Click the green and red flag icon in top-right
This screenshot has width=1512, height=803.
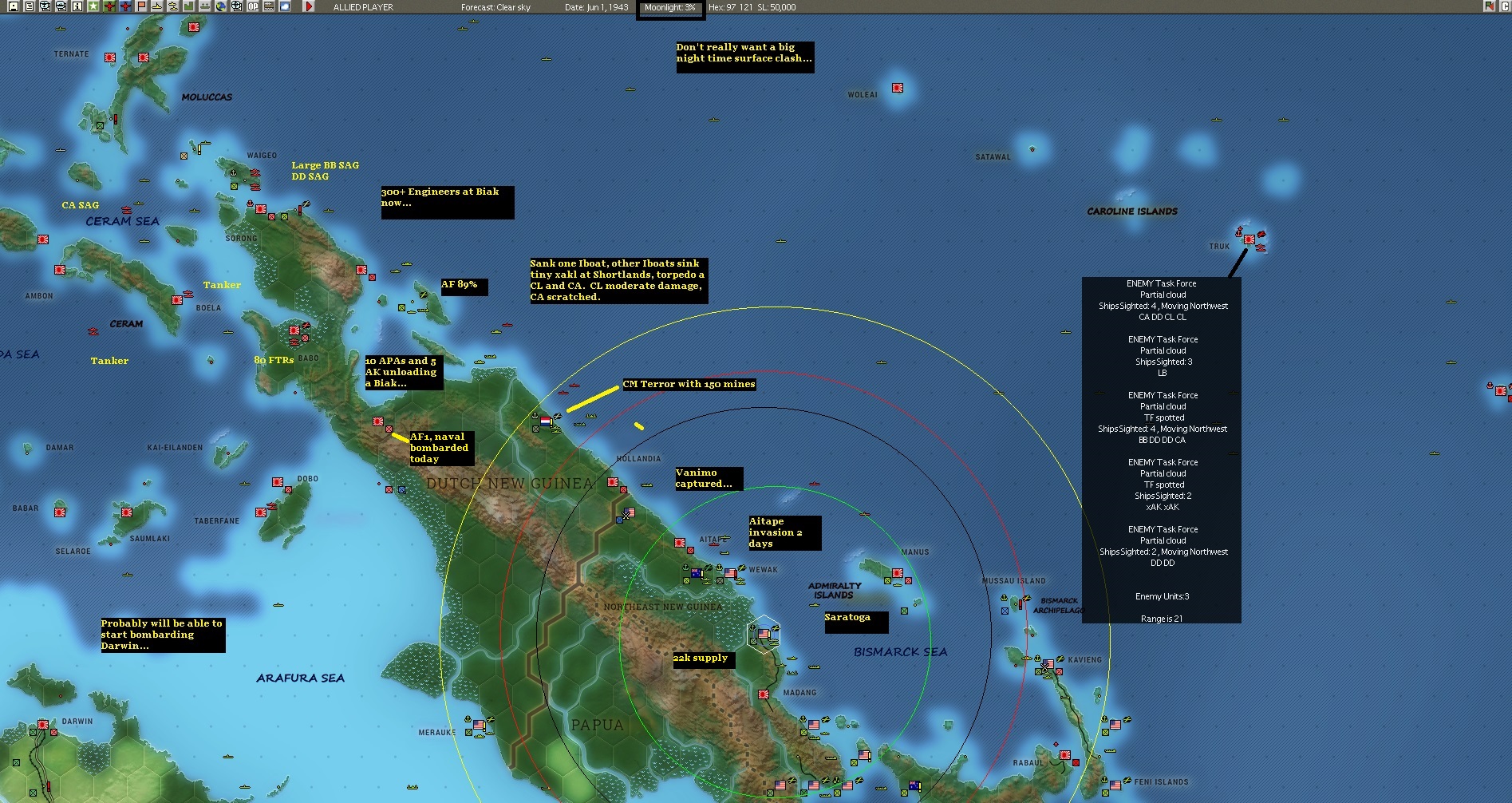coord(1489,6)
